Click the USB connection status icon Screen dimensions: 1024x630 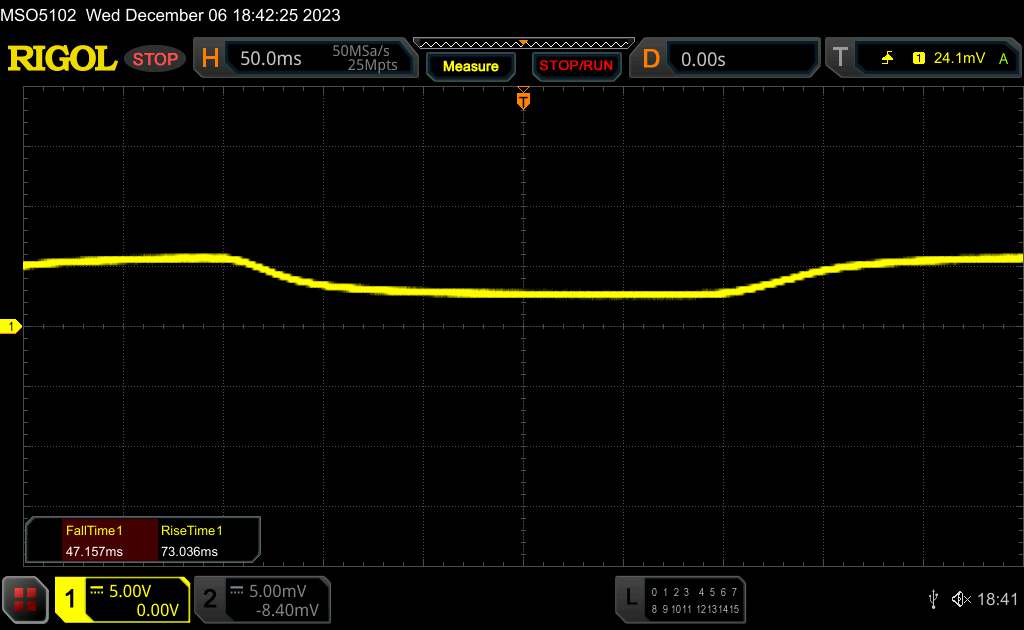coord(933,599)
